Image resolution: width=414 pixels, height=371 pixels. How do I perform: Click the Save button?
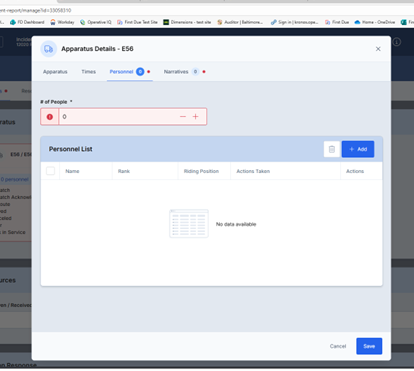point(369,346)
